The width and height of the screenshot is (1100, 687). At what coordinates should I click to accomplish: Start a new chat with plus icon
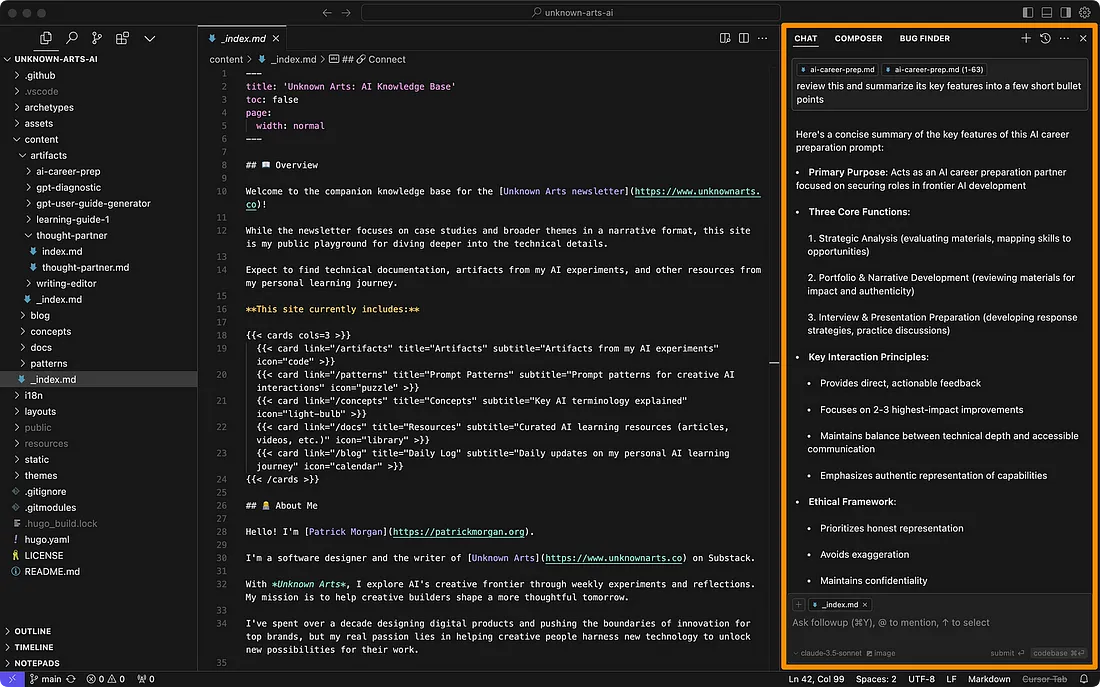1026,38
